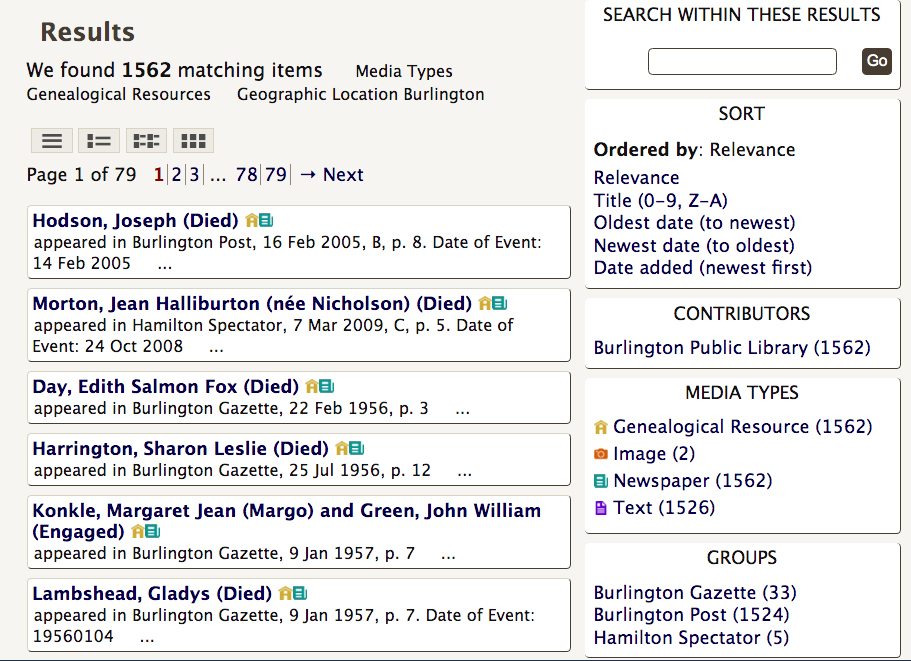Go to the Next results page
The height and width of the screenshot is (661, 911).
pyautogui.click(x=331, y=175)
